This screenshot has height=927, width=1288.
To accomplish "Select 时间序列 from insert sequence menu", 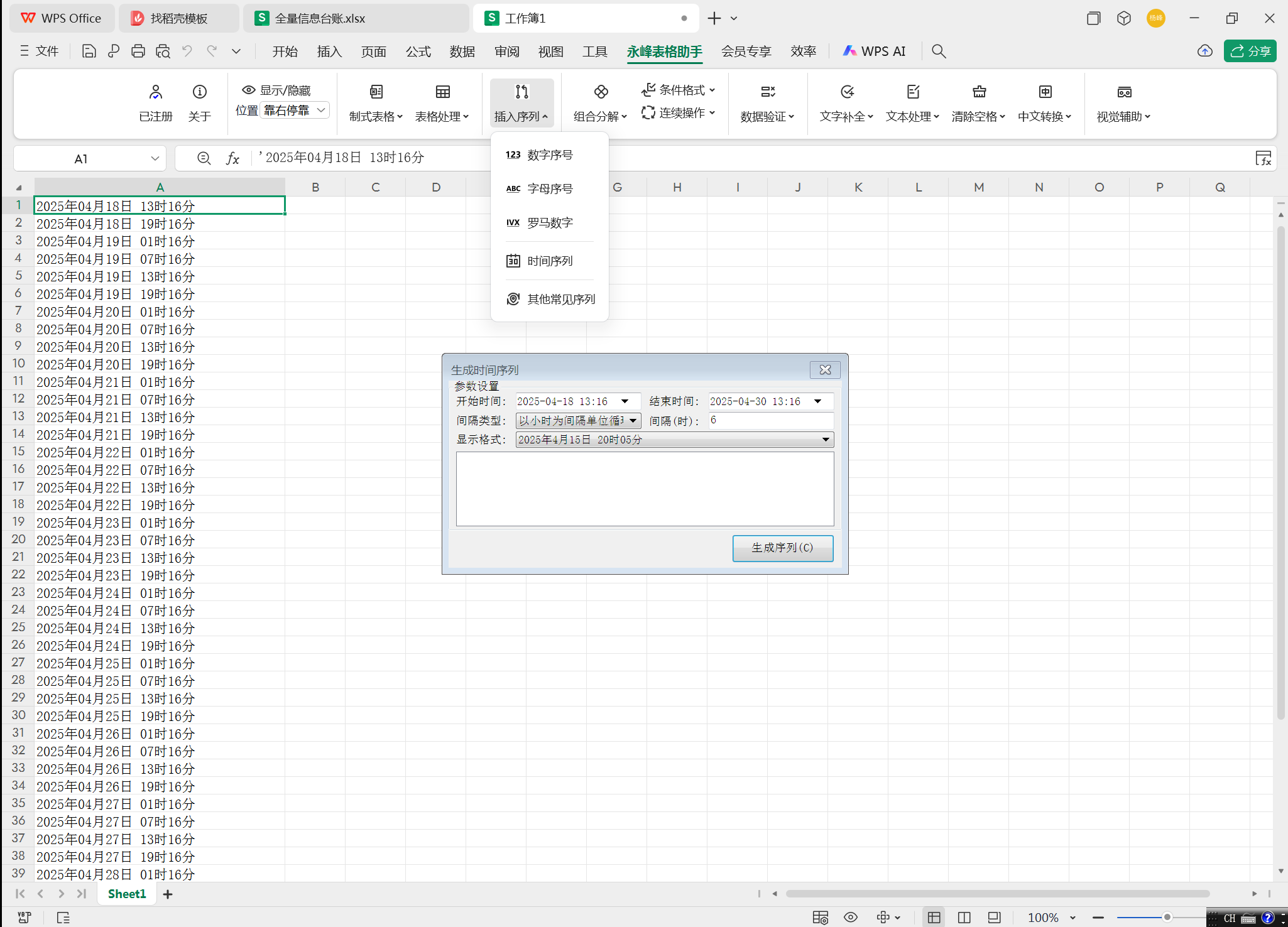I will [x=549, y=261].
